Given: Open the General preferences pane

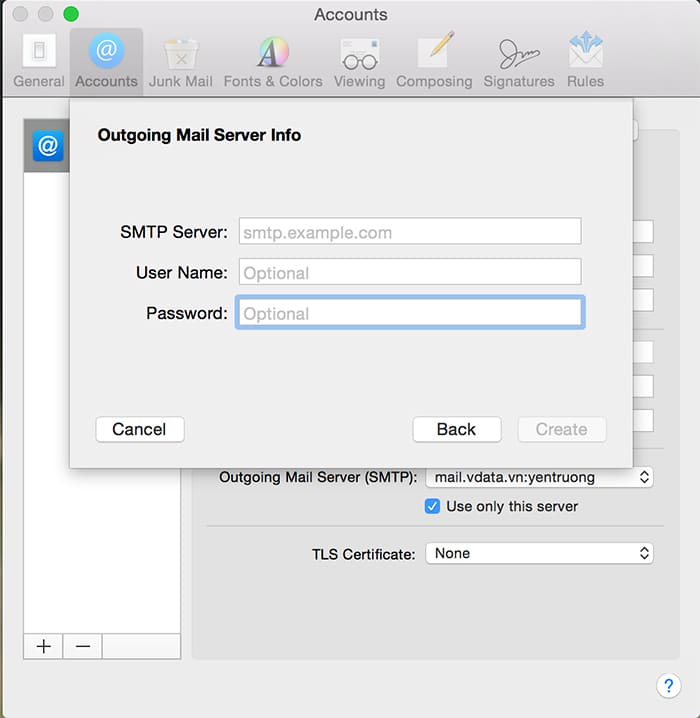Looking at the screenshot, I should pyautogui.click(x=39, y=61).
